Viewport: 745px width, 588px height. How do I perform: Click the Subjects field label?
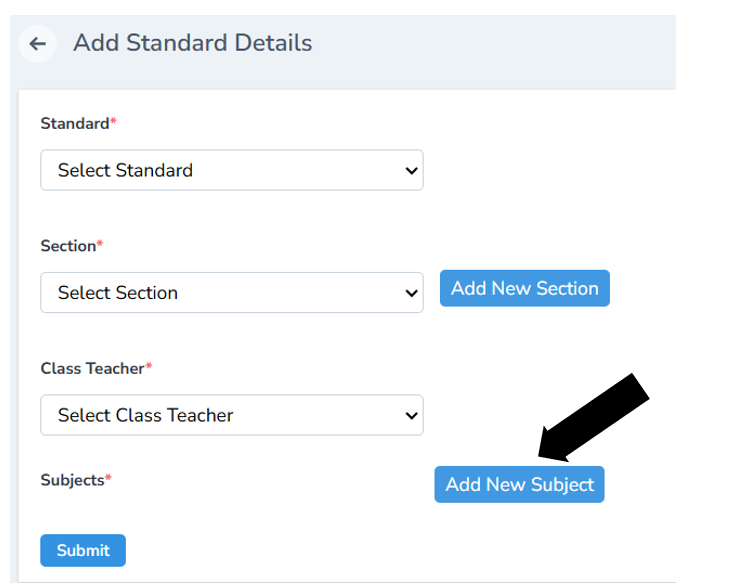pyautogui.click(x=72, y=480)
